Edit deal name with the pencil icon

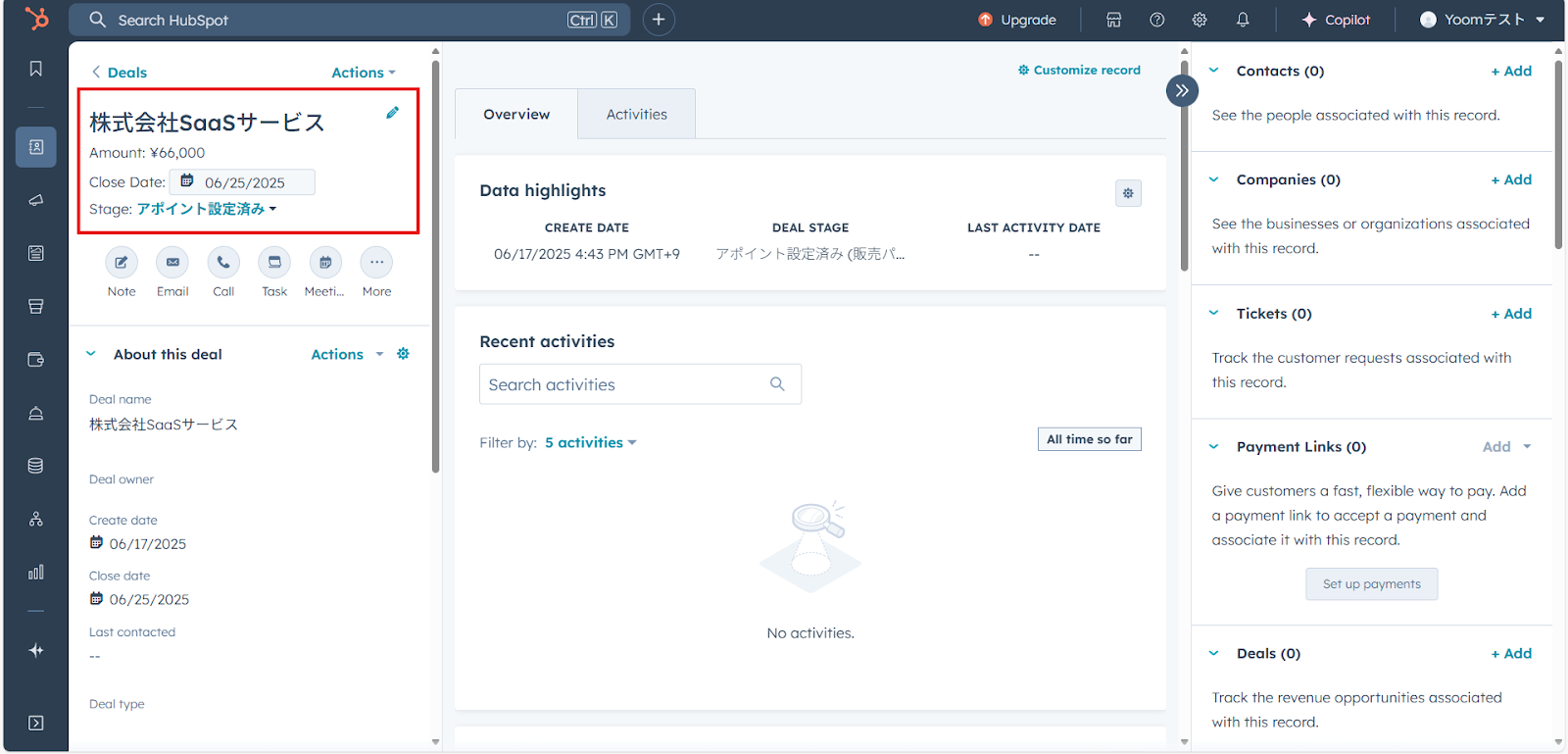[x=392, y=113]
